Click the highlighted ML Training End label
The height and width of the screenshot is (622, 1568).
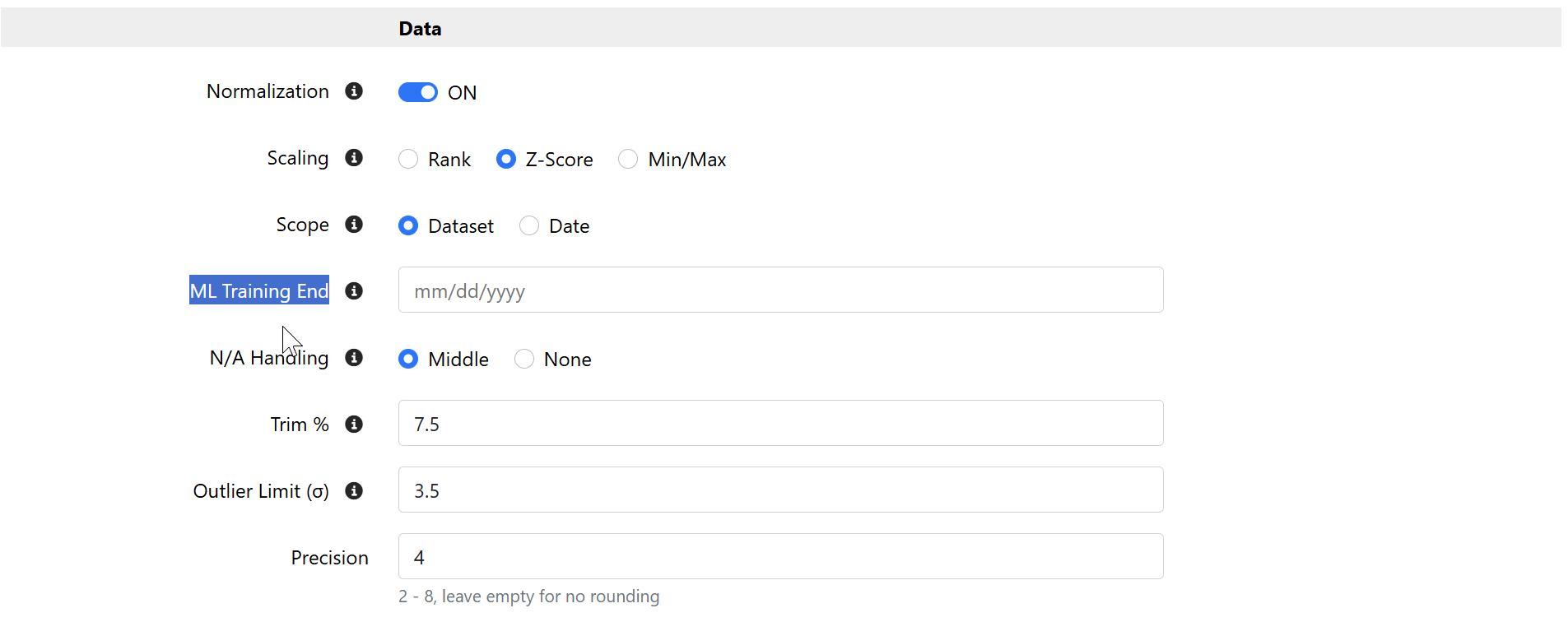pos(259,290)
